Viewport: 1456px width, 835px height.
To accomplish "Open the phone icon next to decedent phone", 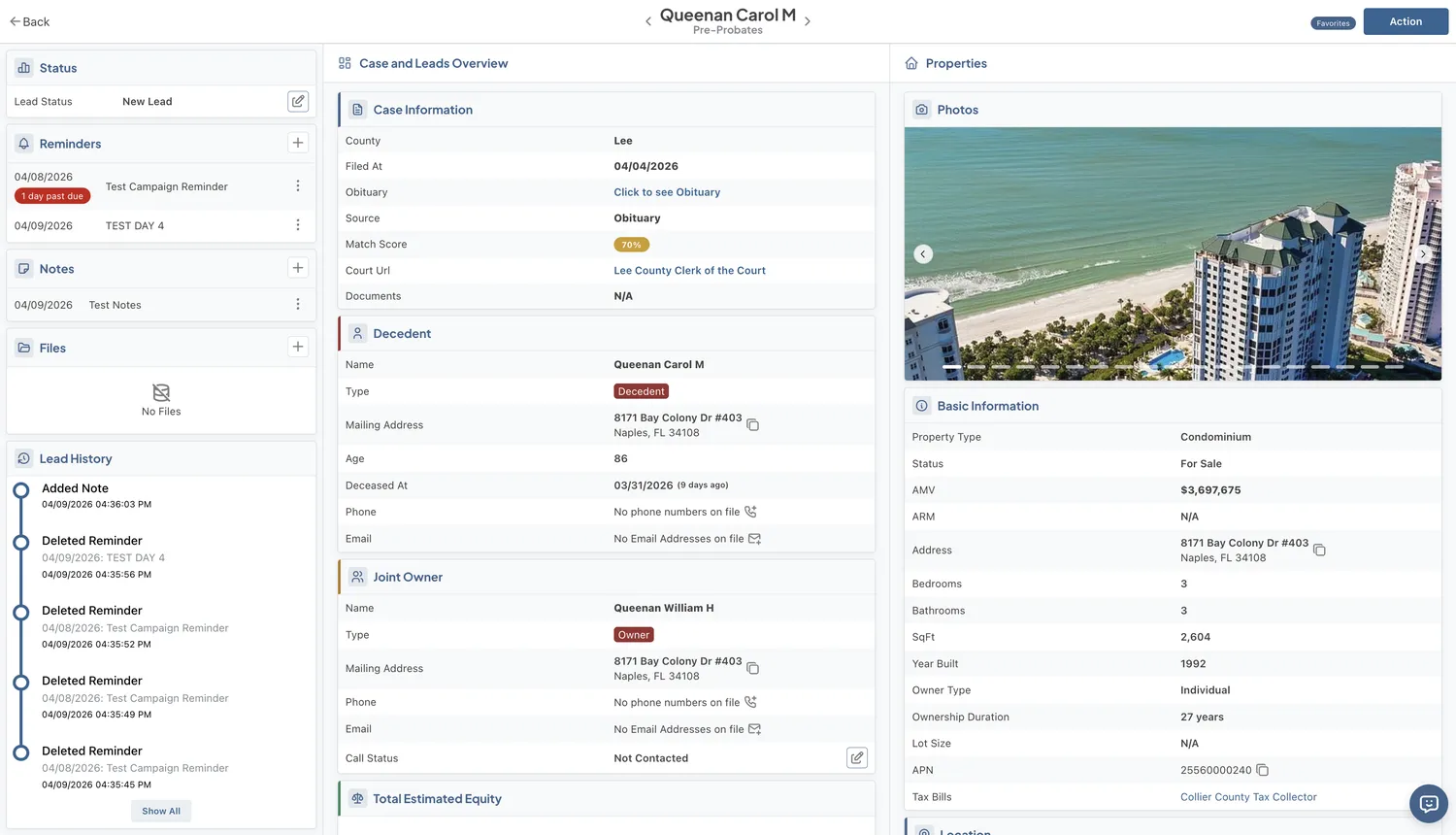I will tap(752, 511).
